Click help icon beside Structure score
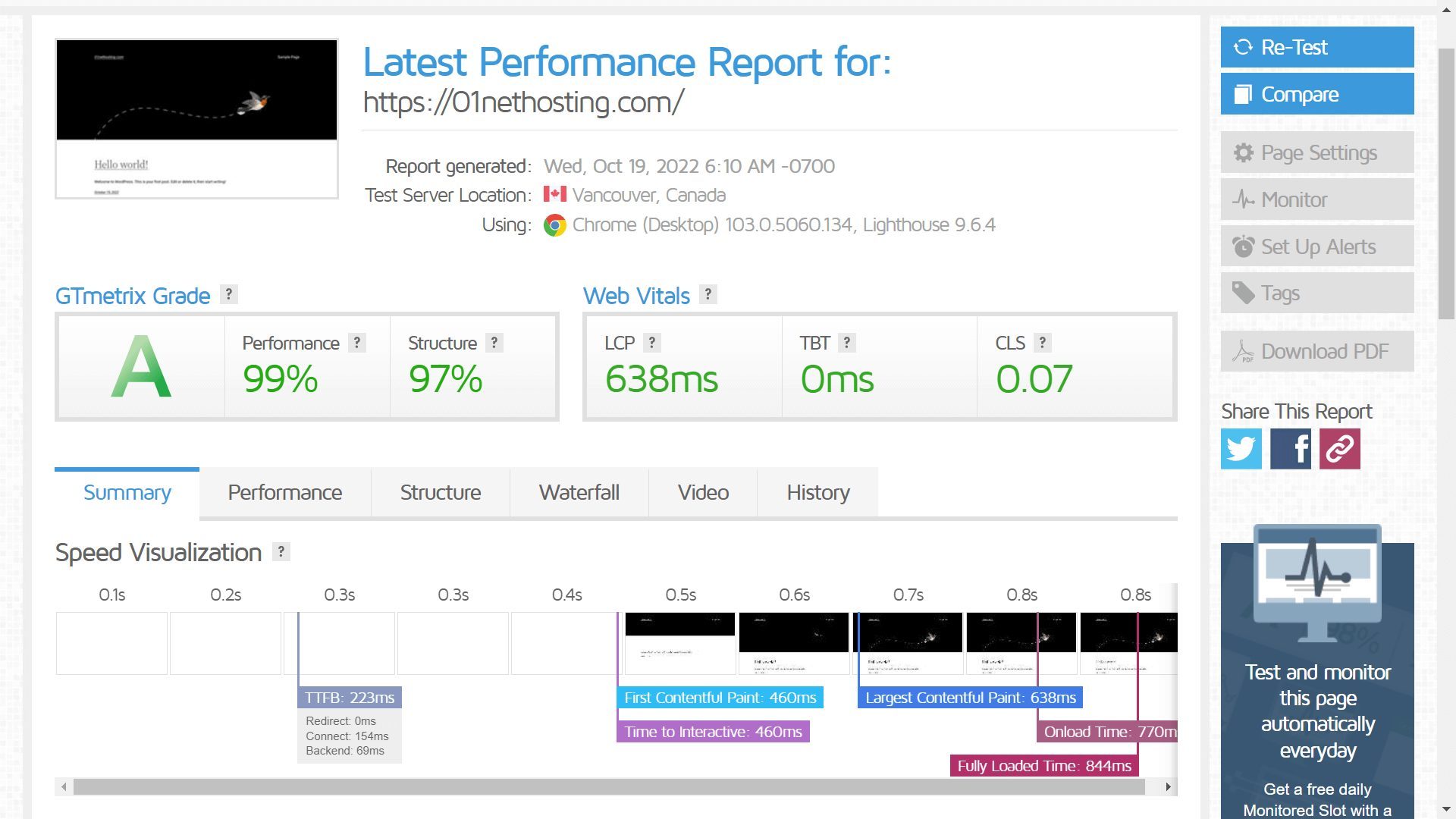Screen dimensions: 1456x819 (494, 343)
